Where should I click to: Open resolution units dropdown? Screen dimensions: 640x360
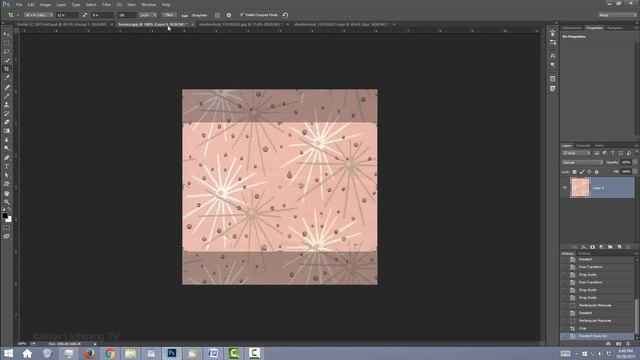pyautogui.click(x=148, y=15)
